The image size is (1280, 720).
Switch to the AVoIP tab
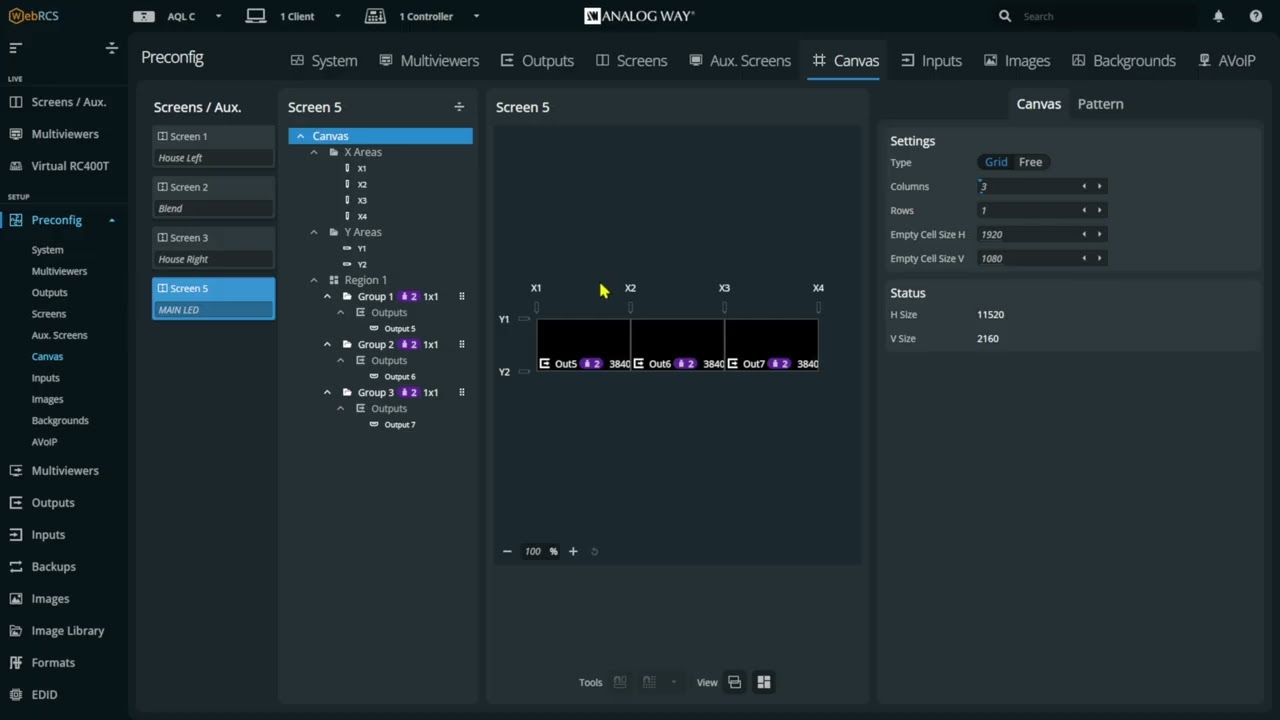(x=1227, y=61)
